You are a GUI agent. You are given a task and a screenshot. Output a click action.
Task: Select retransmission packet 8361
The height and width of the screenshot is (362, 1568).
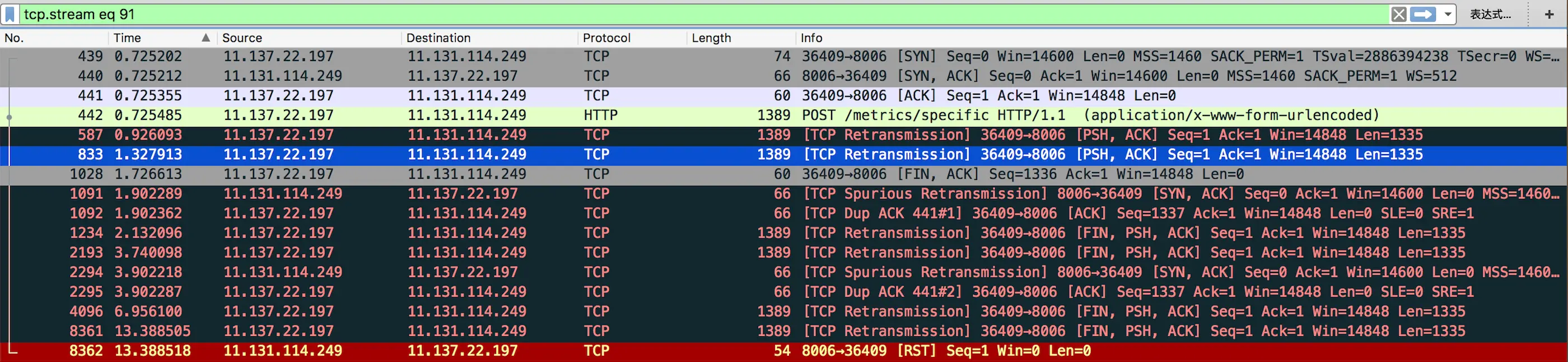pyautogui.click(x=784, y=331)
